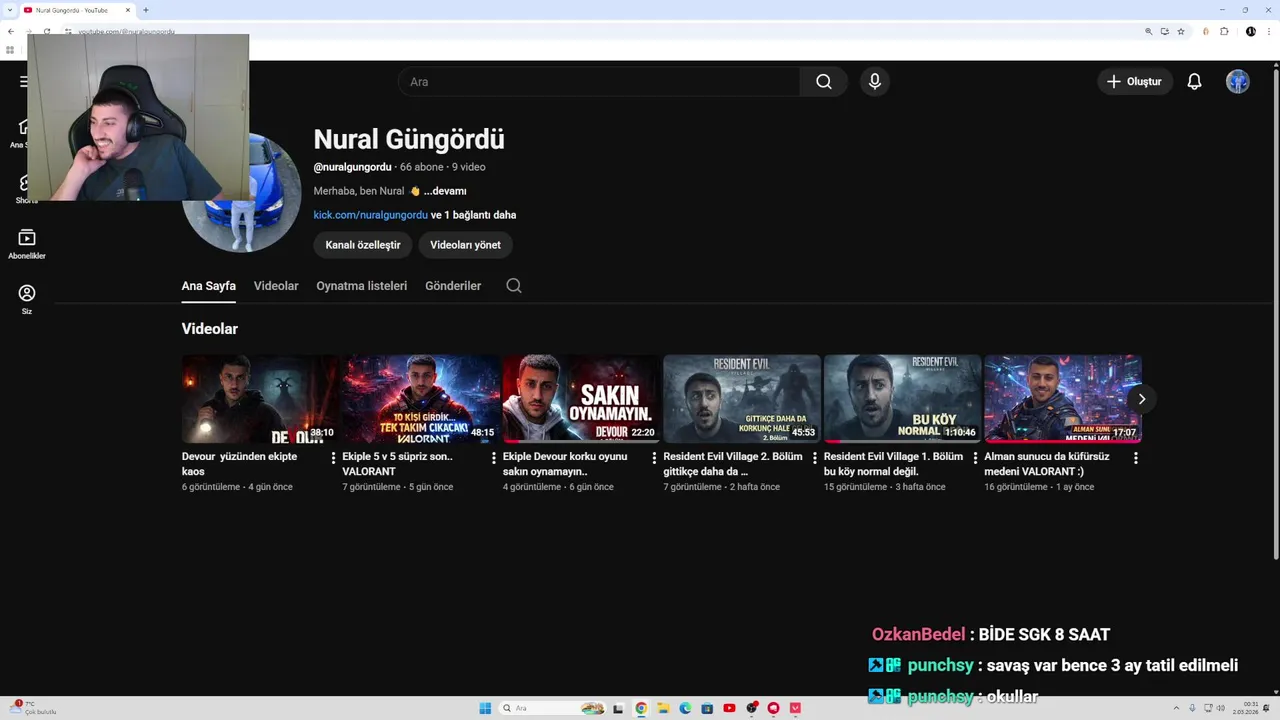Open the Windows Start menu

[x=485, y=708]
